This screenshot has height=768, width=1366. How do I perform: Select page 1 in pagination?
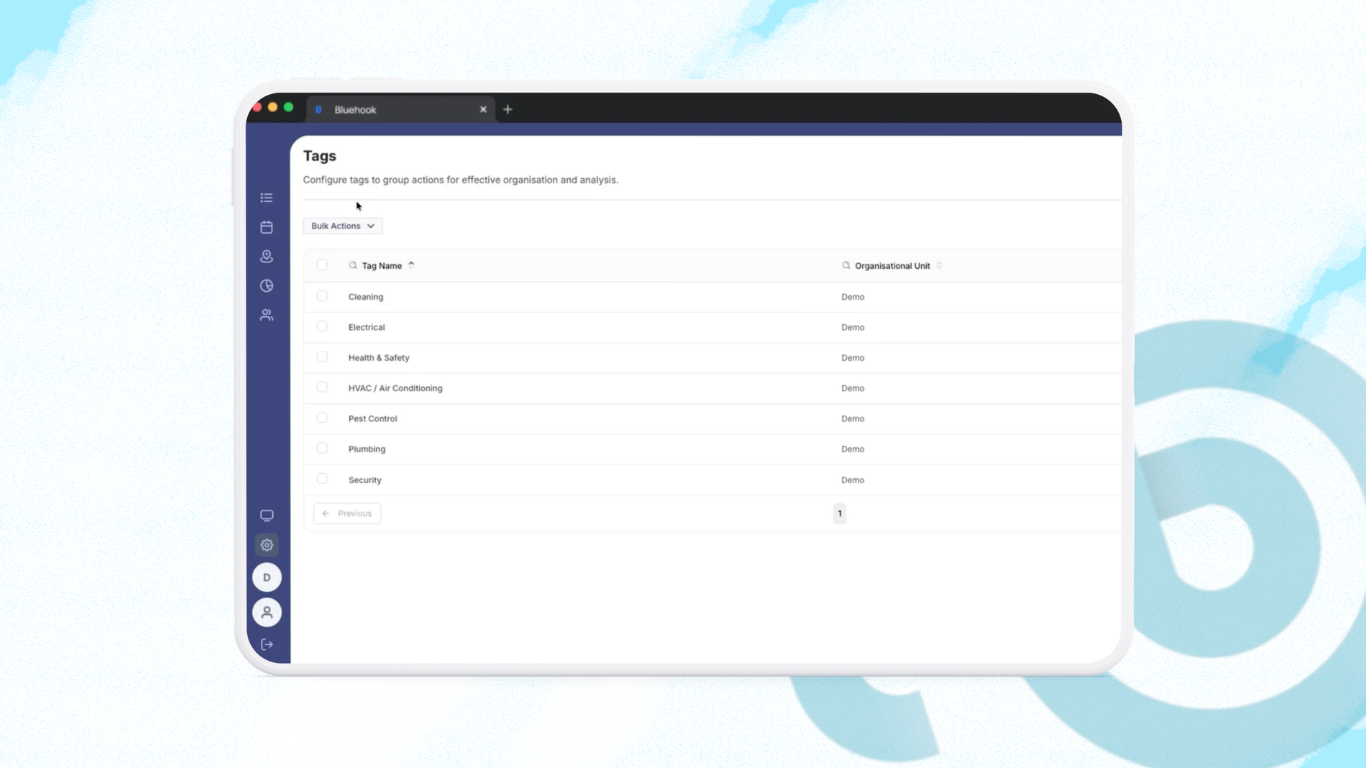click(x=840, y=514)
